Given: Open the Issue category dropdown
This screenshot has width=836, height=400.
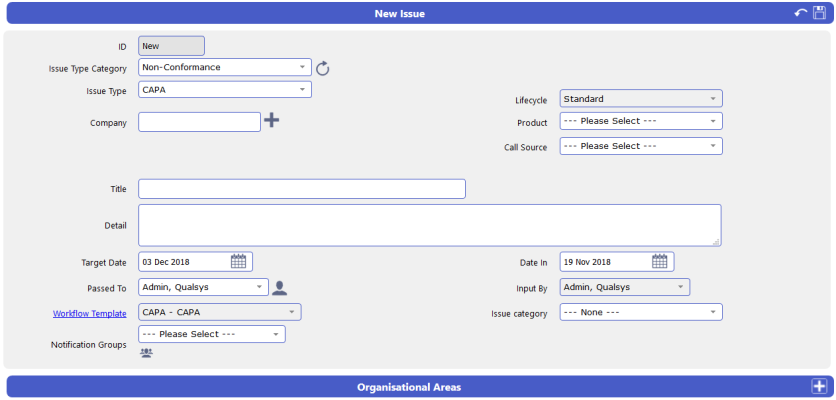Looking at the screenshot, I should click(641, 312).
